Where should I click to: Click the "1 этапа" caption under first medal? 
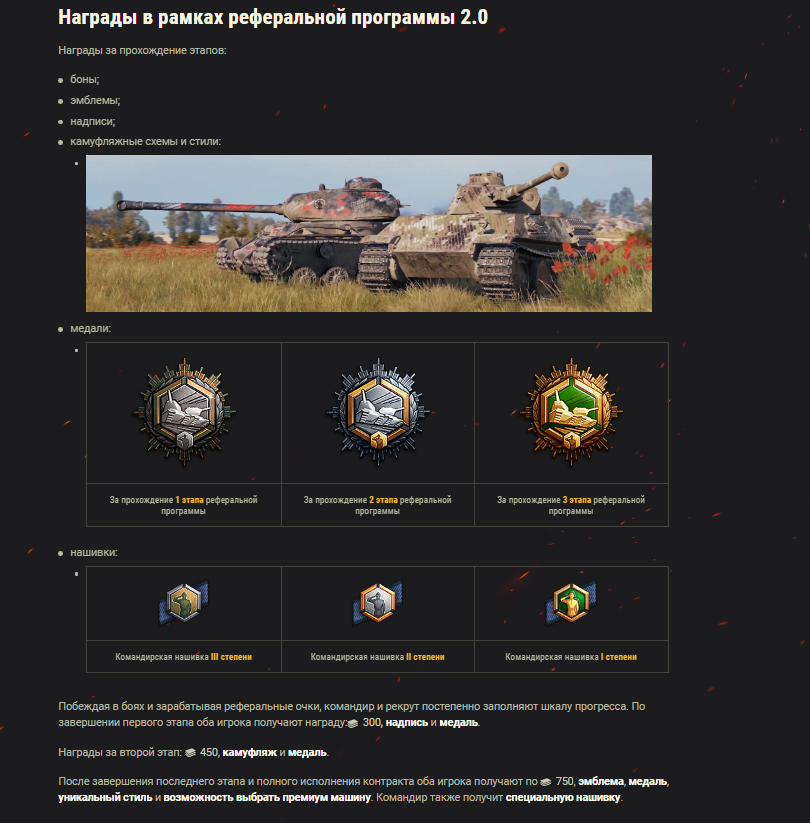pos(190,500)
